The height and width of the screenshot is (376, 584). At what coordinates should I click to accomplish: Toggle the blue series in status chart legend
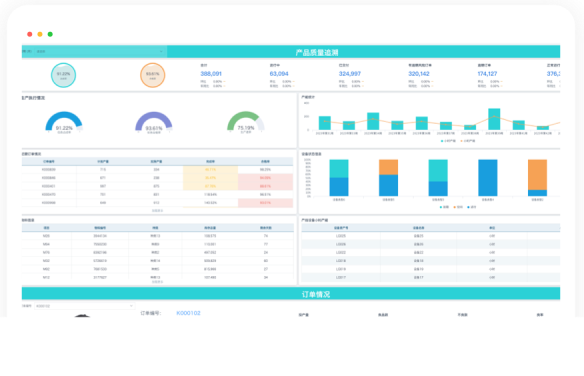tap(472, 207)
